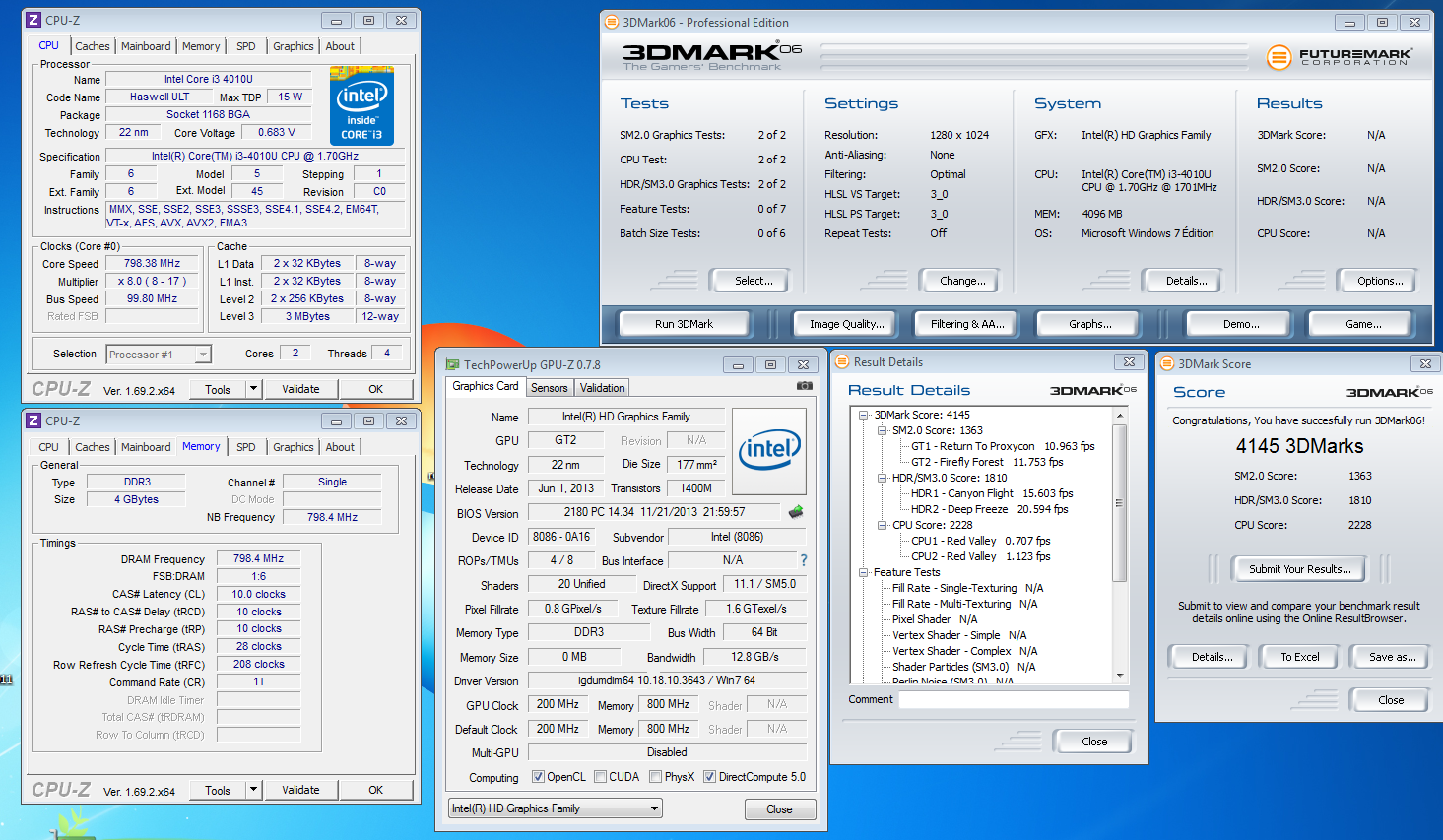1443x840 pixels.
Task: Open Image Quality... settings
Action: point(847,324)
